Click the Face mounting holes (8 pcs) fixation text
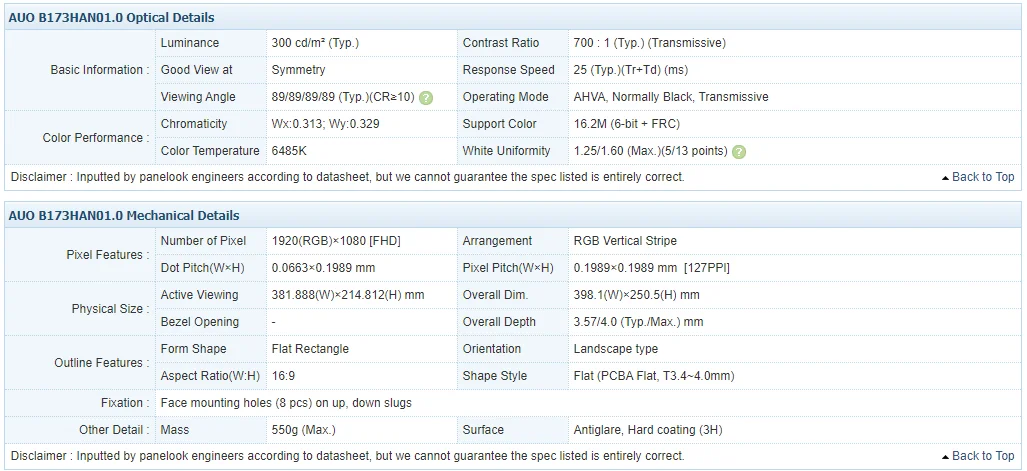 (x=286, y=403)
